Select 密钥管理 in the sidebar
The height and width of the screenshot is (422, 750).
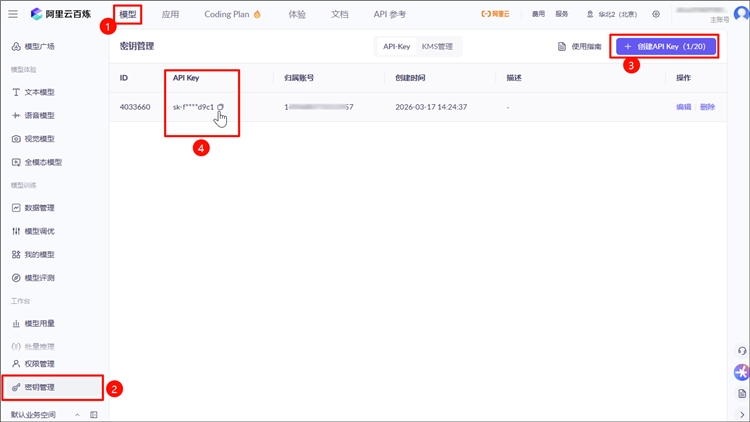click(53, 388)
